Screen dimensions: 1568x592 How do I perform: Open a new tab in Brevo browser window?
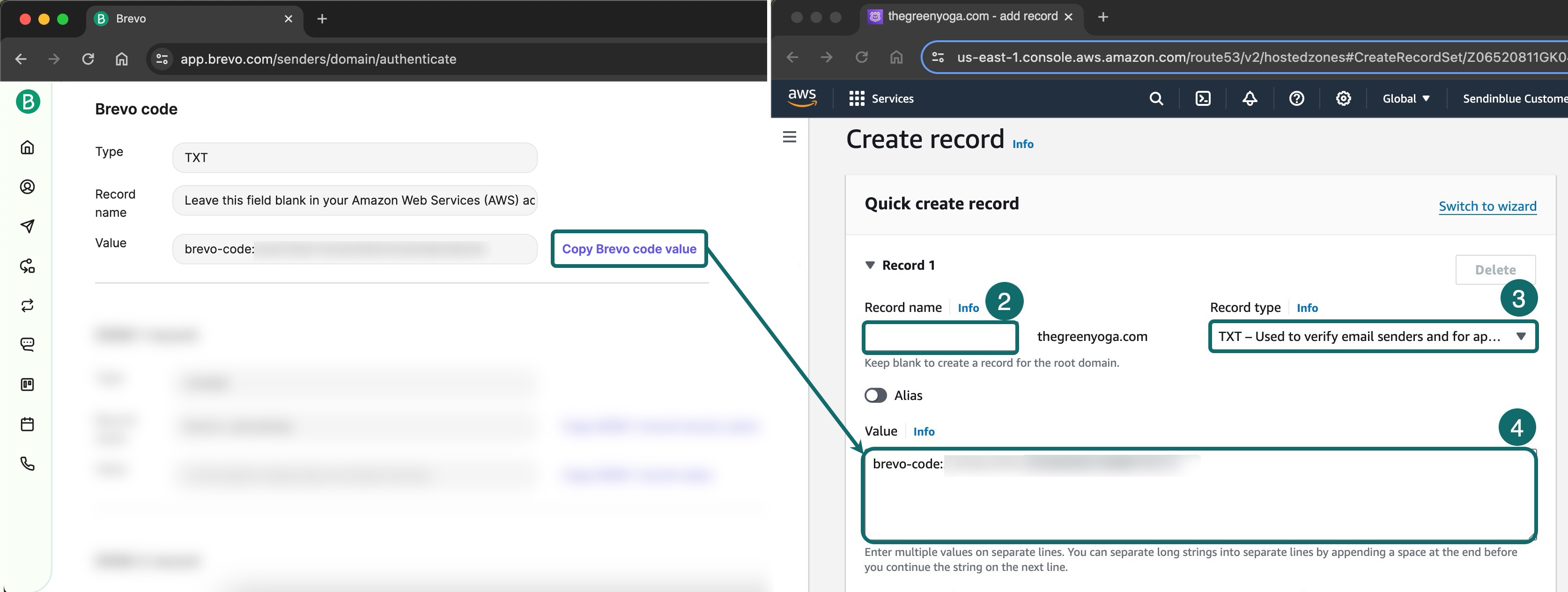(322, 19)
